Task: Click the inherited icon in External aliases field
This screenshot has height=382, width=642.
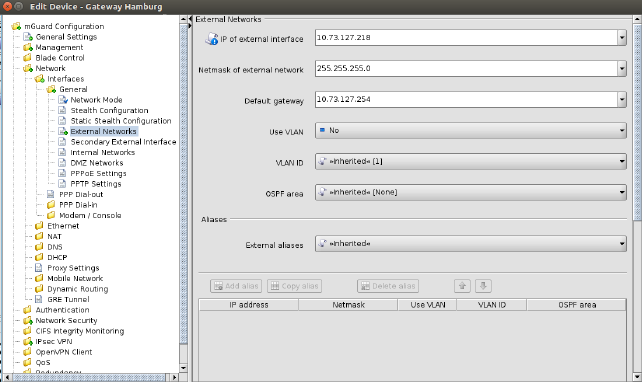Action: point(322,244)
